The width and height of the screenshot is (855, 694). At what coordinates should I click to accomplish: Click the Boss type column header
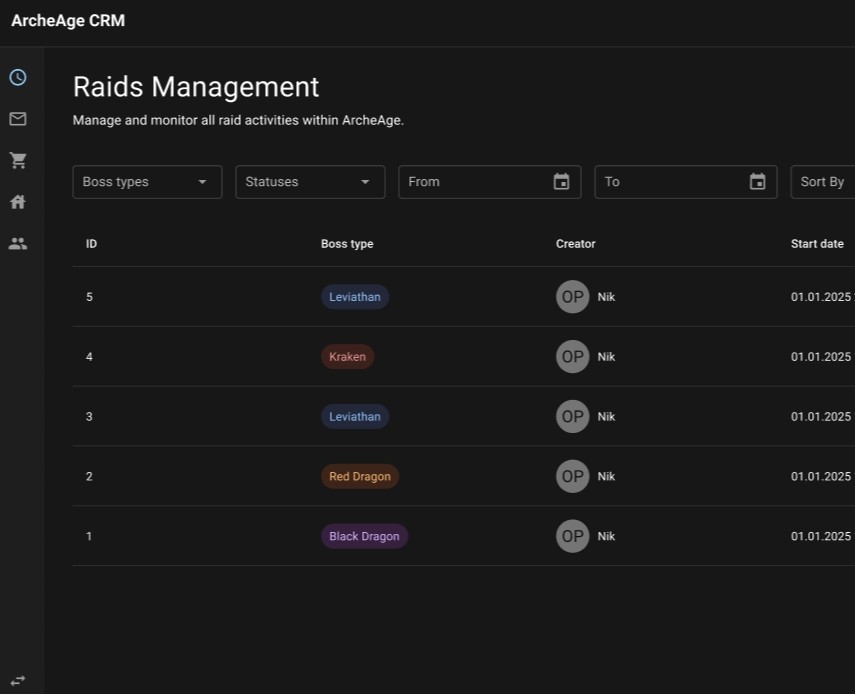(347, 244)
